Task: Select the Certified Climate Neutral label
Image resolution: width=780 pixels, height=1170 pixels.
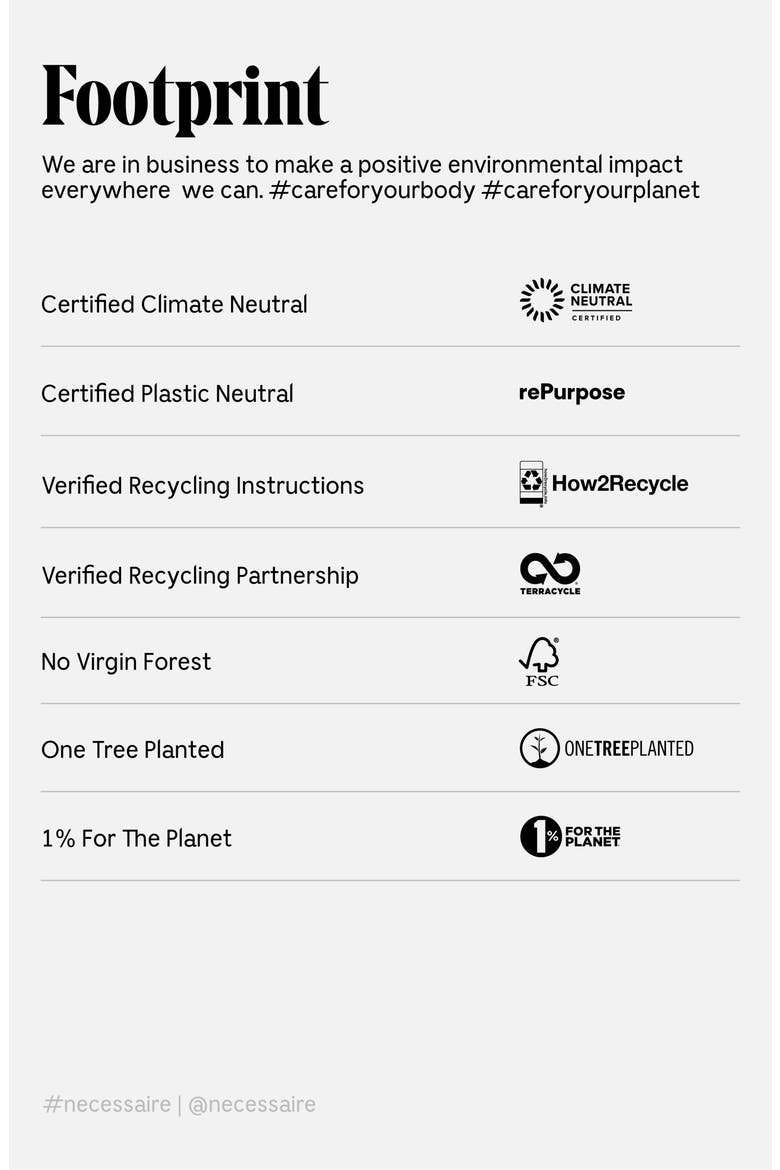Action: coord(174,304)
